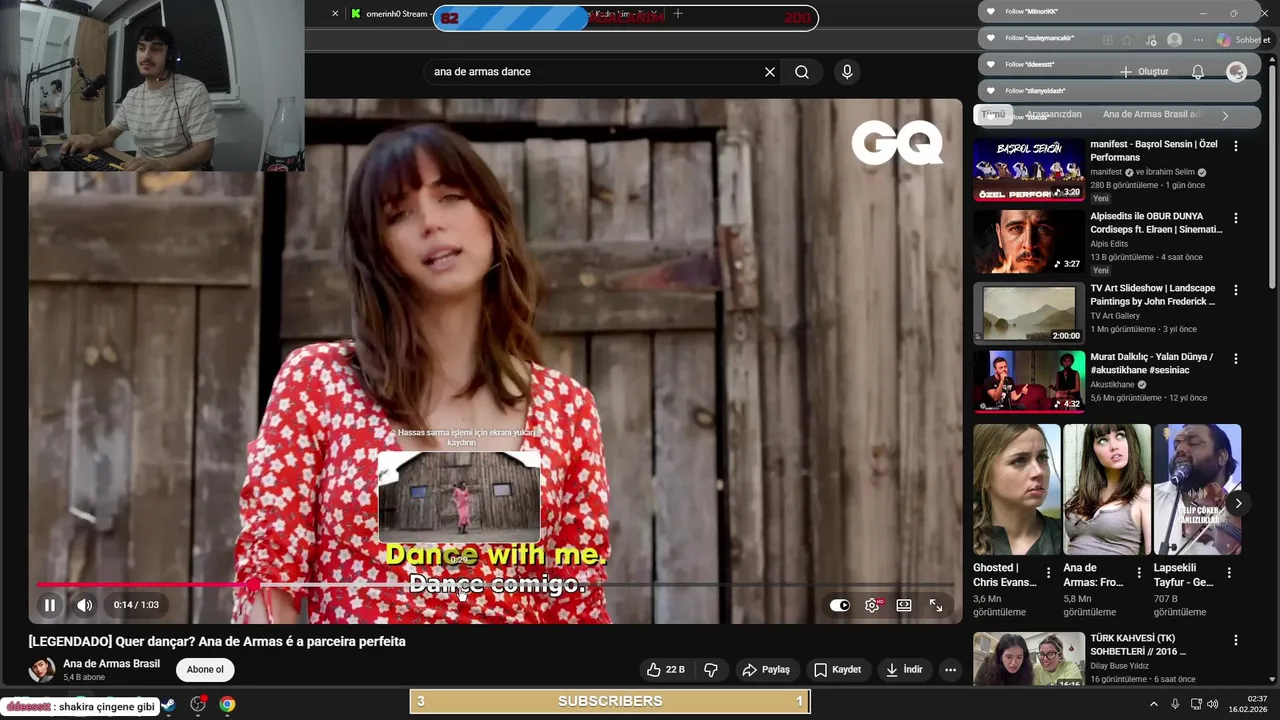Dislike the video with thumbs-down
This screenshot has width=1280, height=720.
tap(711, 670)
